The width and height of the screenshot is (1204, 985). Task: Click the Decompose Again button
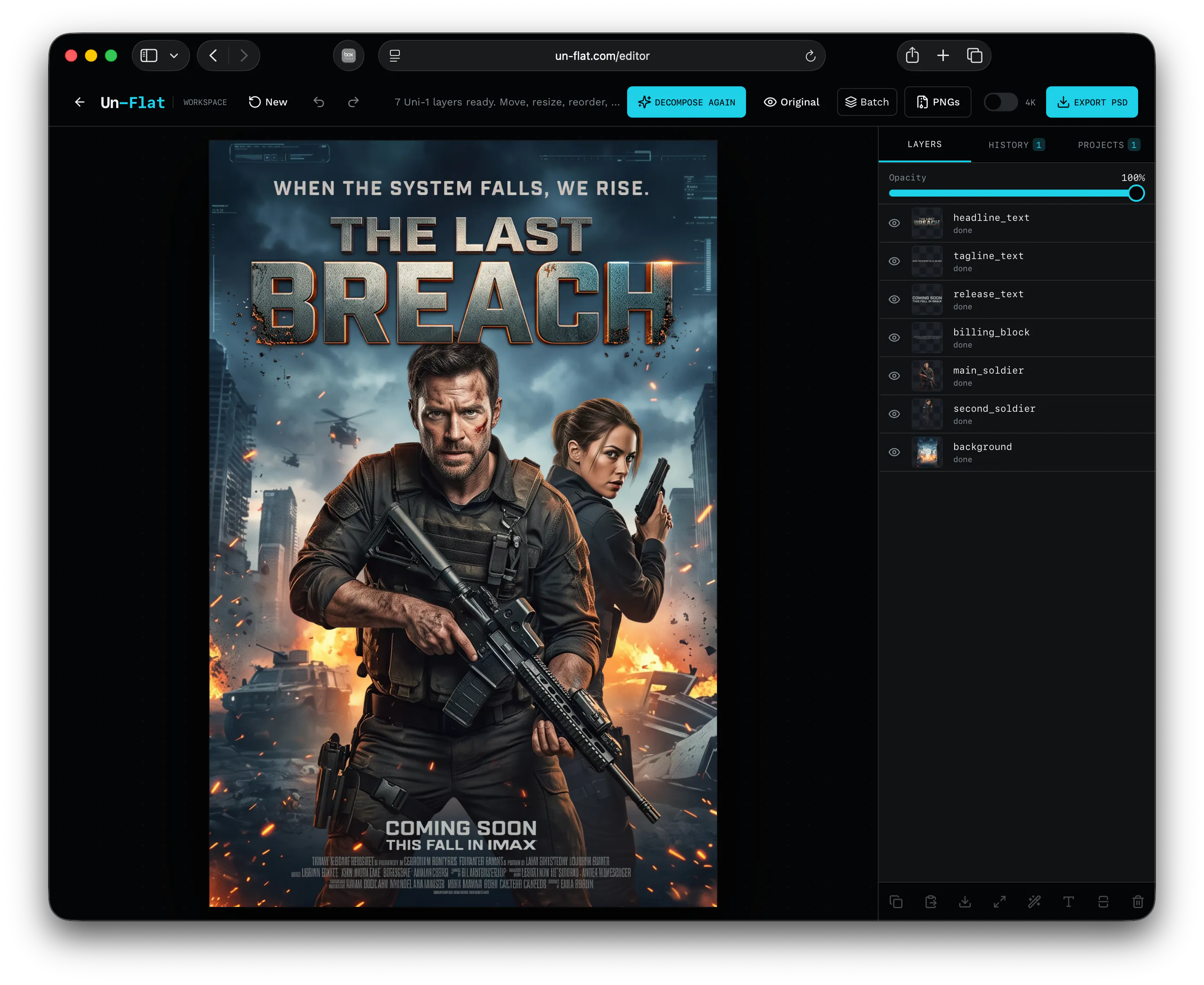pos(686,102)
